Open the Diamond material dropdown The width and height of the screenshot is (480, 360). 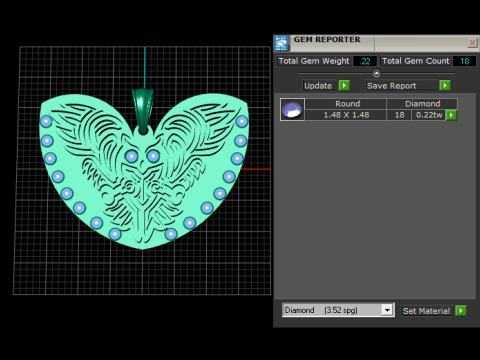tap(387, 310)
